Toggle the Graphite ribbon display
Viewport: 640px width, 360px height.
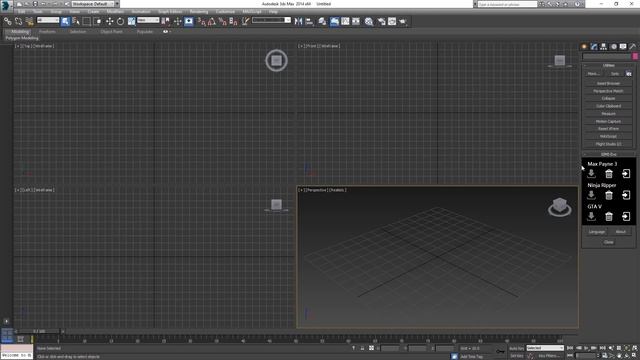click(x=334, y=21)
